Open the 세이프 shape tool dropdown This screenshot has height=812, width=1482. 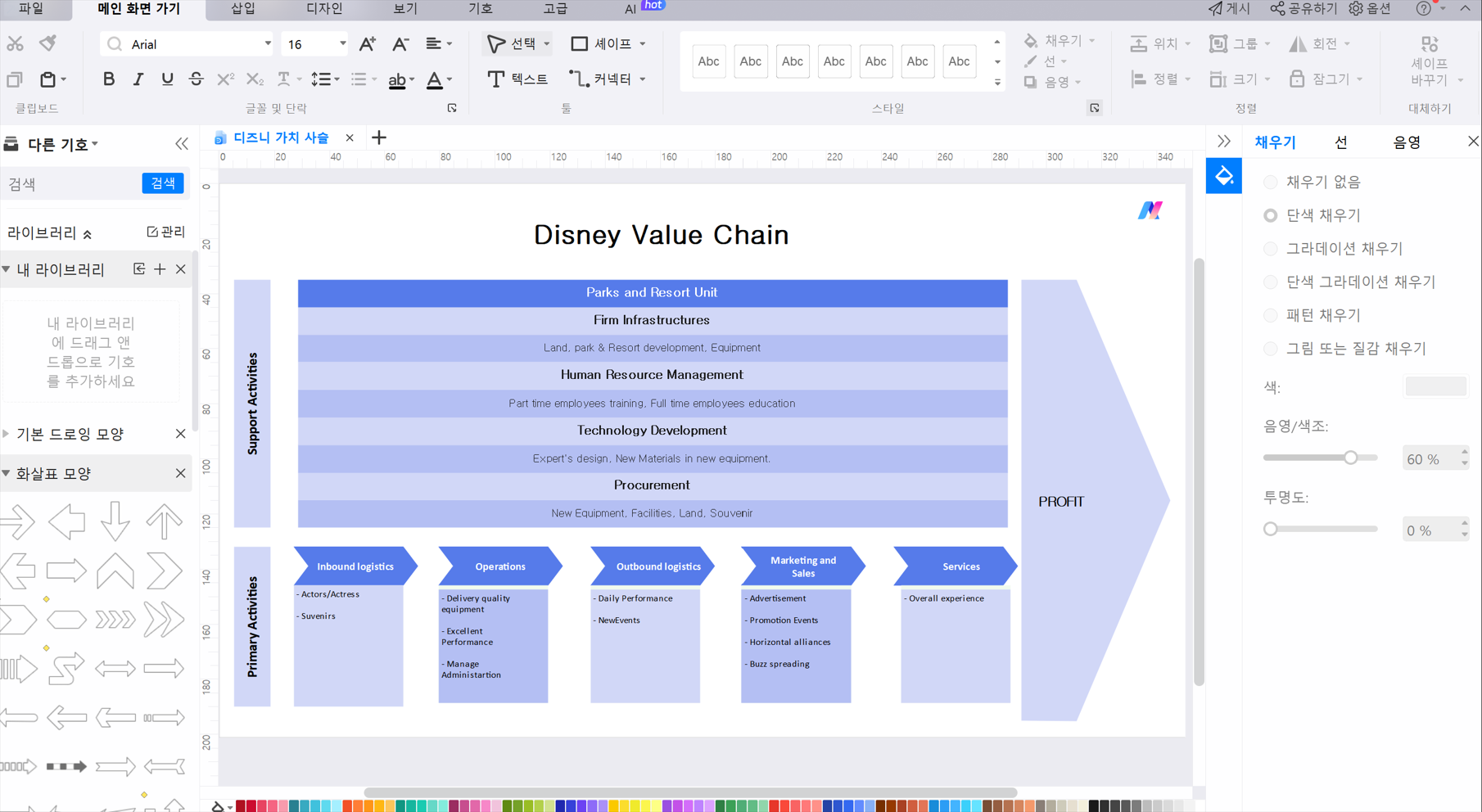tap(643, 44)
